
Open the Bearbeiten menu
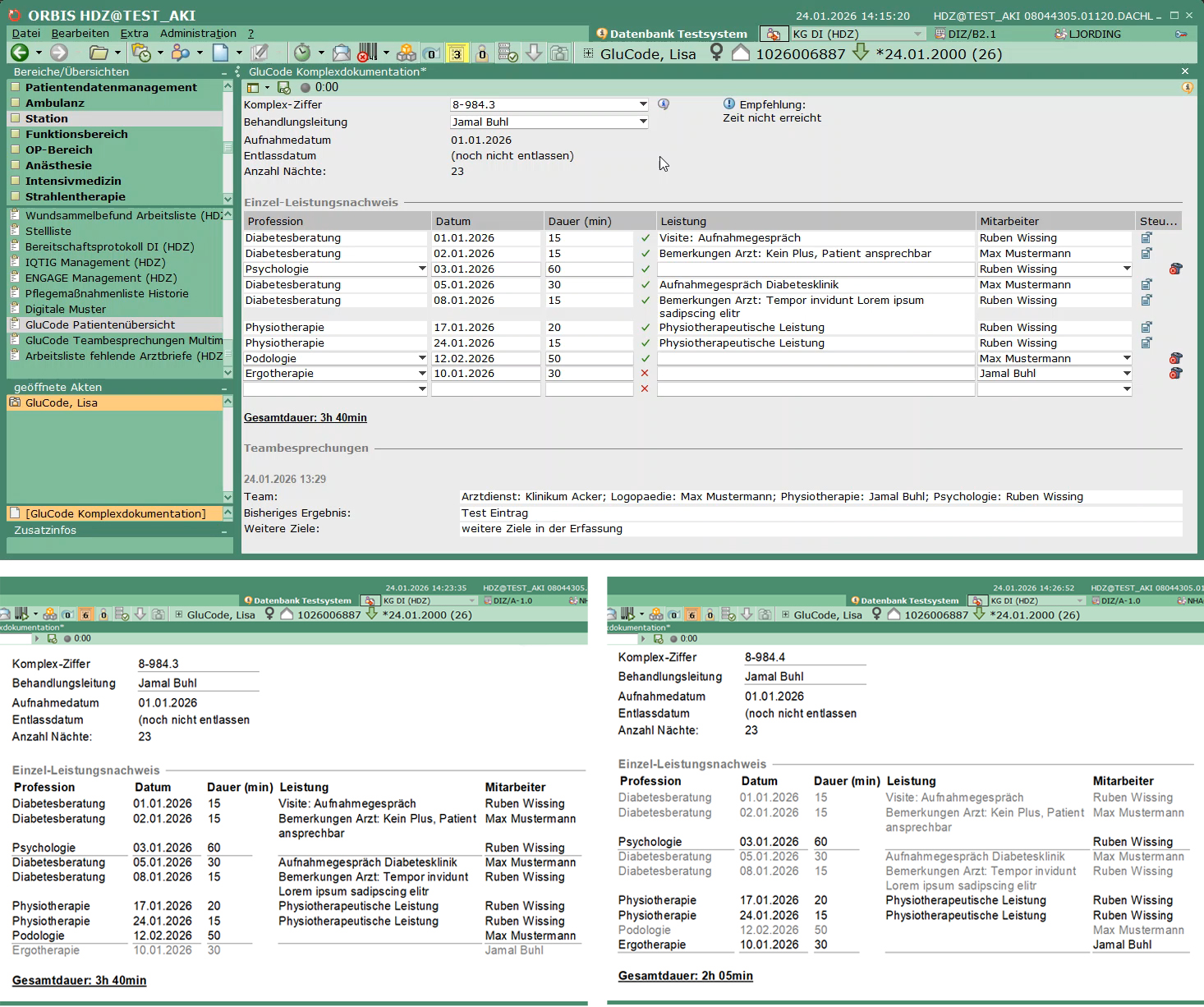[80, 34]
